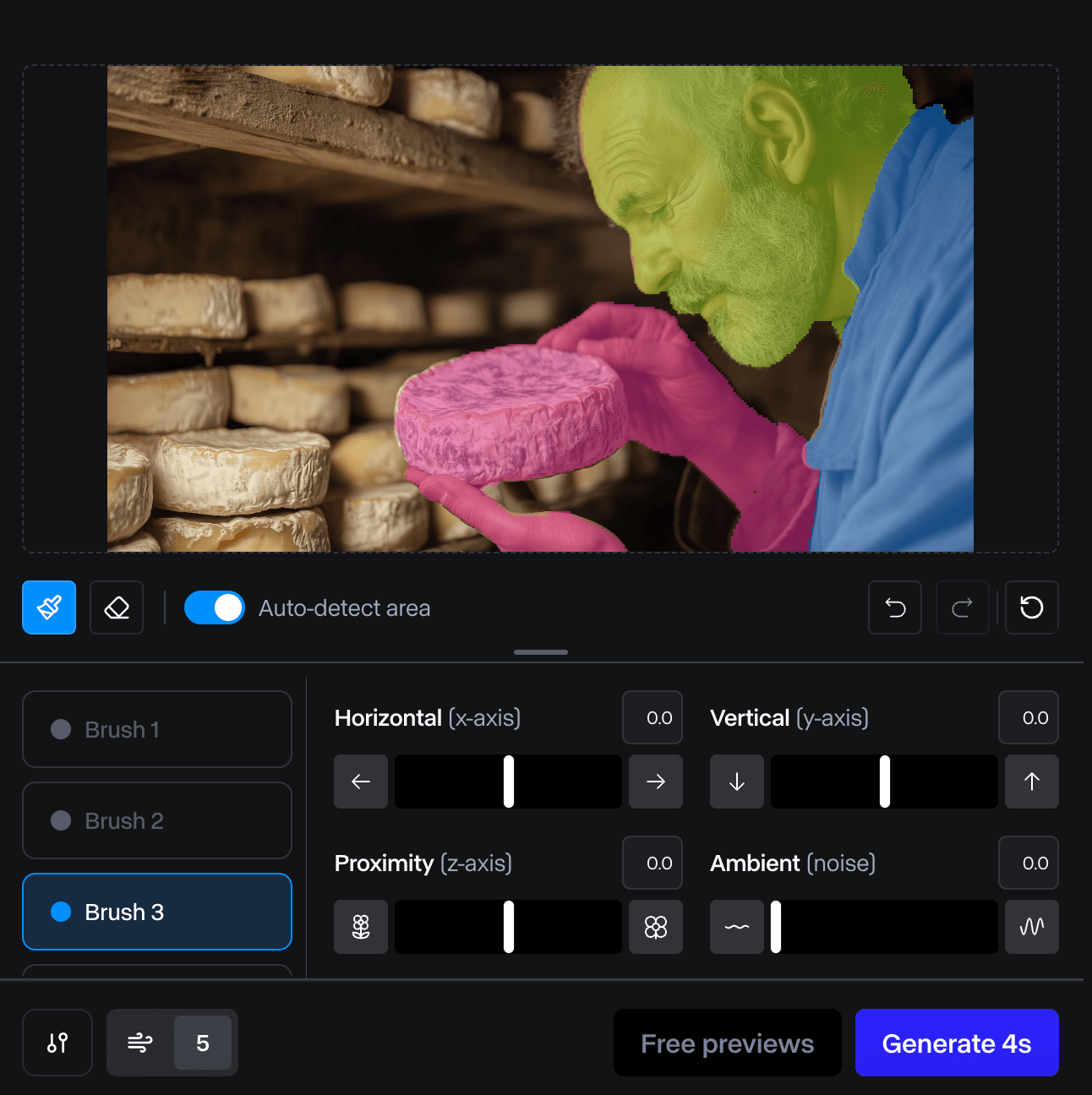Click the motion wind icon
Screen dimensions: 1092x1095
point(140,1043)
